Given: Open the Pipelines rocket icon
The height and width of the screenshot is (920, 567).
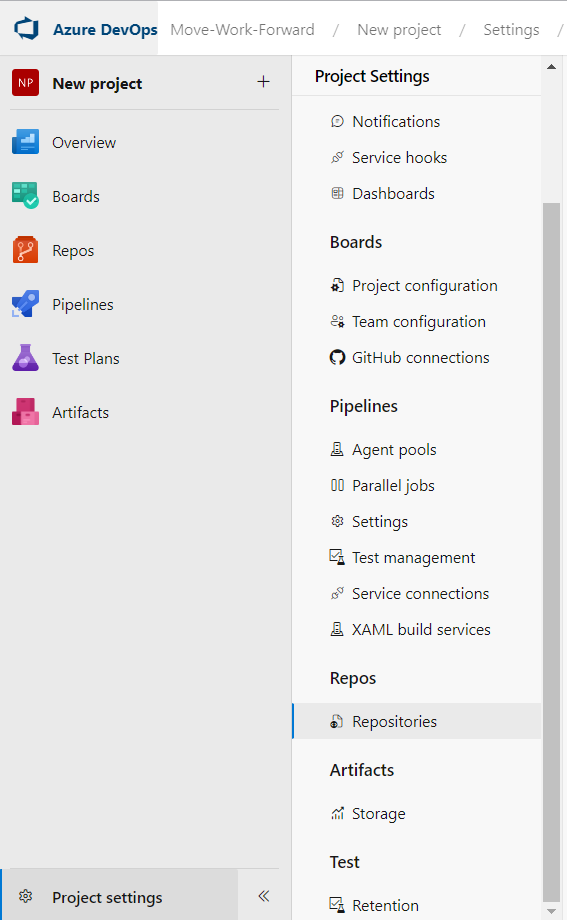Looking at the screenshot, I should [x=25, y=304].
